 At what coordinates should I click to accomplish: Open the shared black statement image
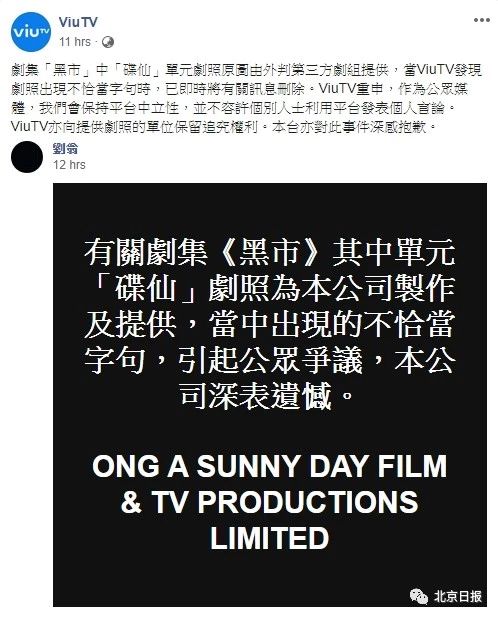pyautogui.click(x=270, y=394)
